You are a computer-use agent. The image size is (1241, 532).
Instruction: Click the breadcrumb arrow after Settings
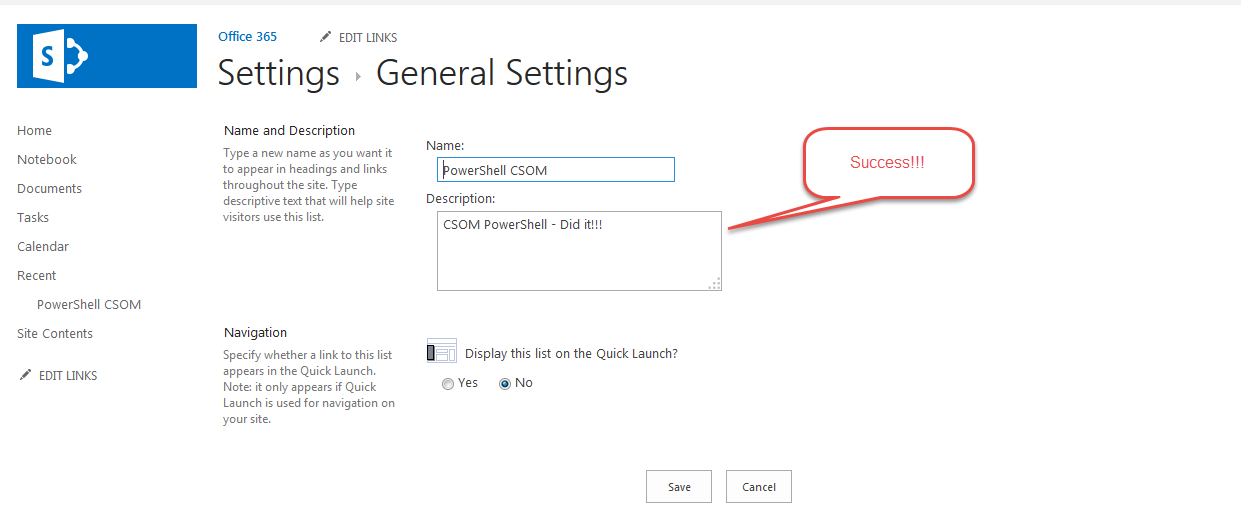358,76
